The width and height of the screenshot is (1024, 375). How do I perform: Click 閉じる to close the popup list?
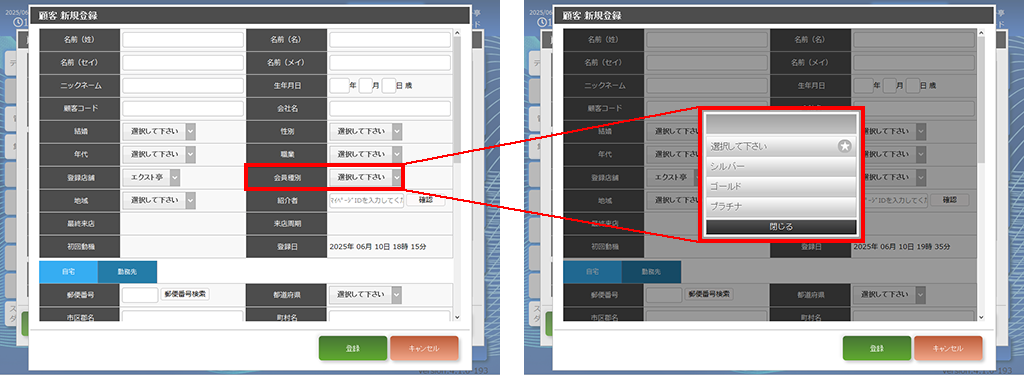780,227
